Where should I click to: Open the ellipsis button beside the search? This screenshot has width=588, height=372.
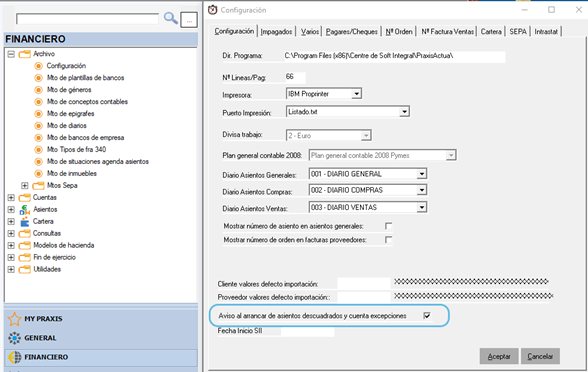click(189, 20)
